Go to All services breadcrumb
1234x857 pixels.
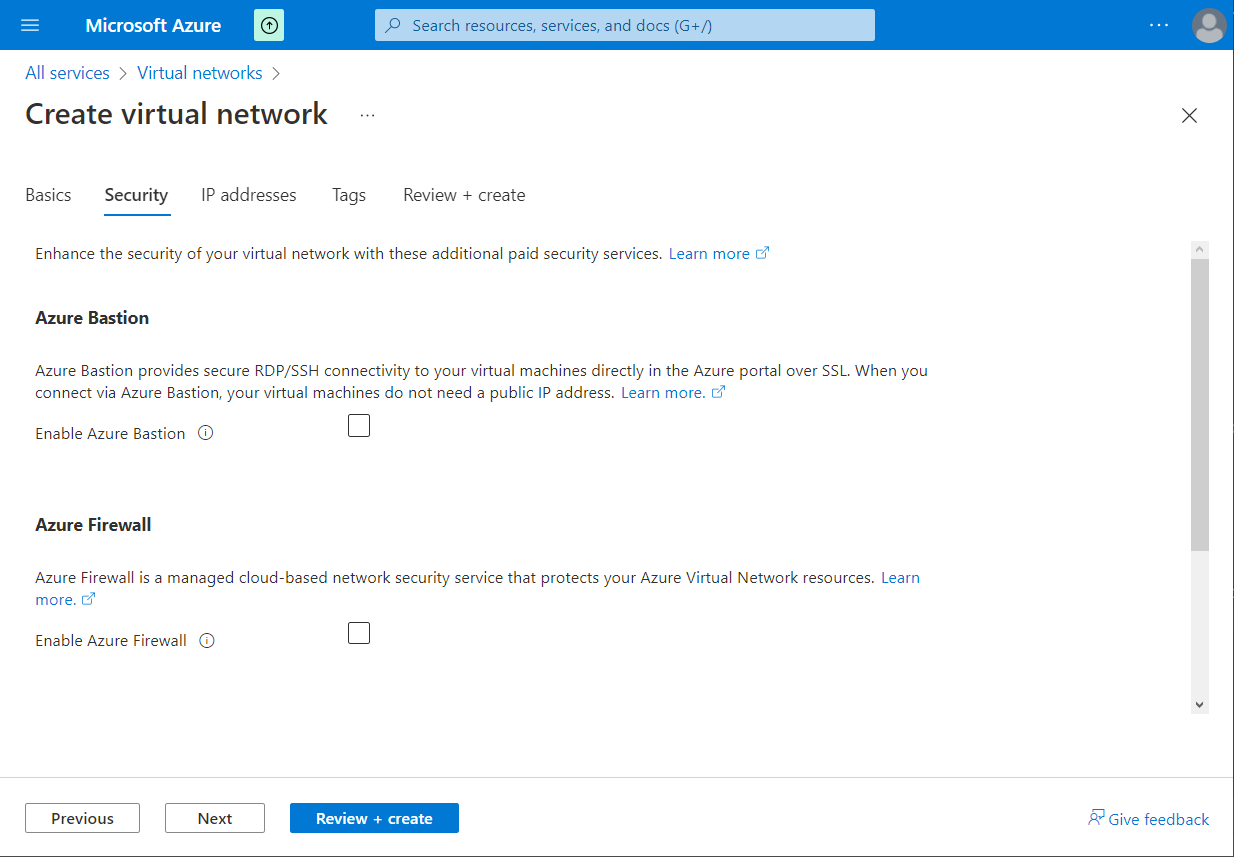click(x=67, y=73)
